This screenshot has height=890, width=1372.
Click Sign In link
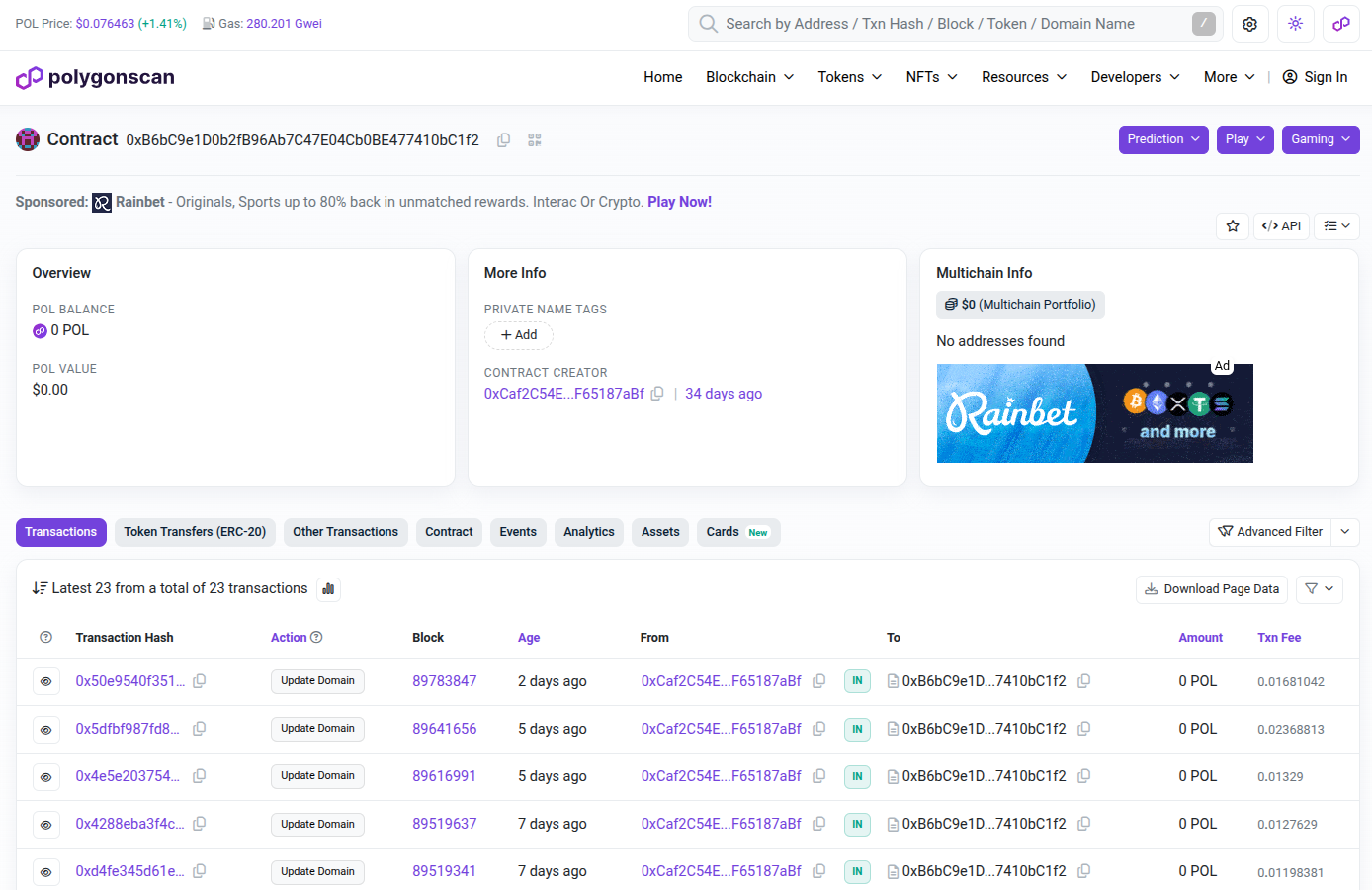1315,77
